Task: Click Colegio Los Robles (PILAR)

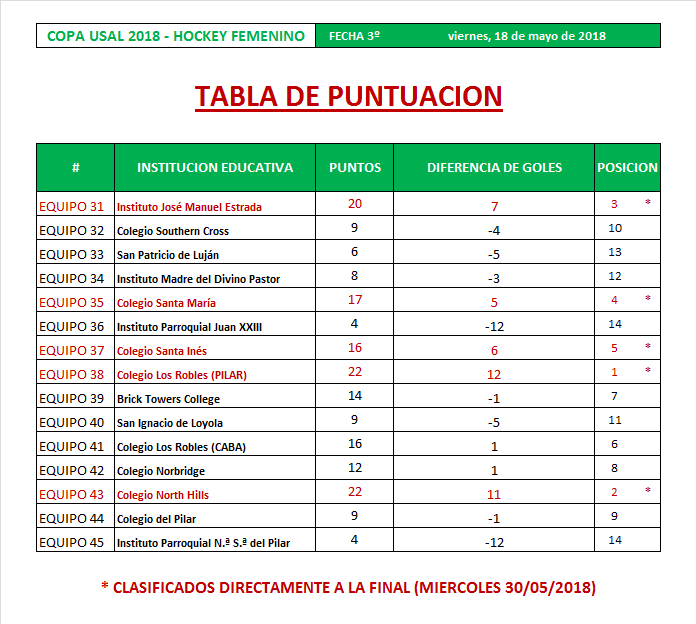Action: click(182, 375)
